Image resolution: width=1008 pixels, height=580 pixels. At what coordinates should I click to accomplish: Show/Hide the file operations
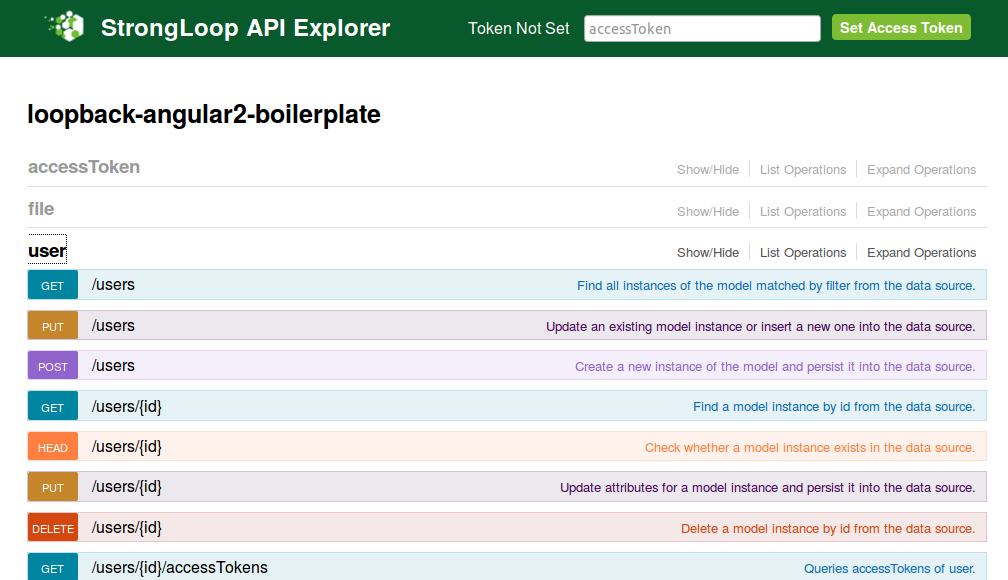click(x=708, y=212)
